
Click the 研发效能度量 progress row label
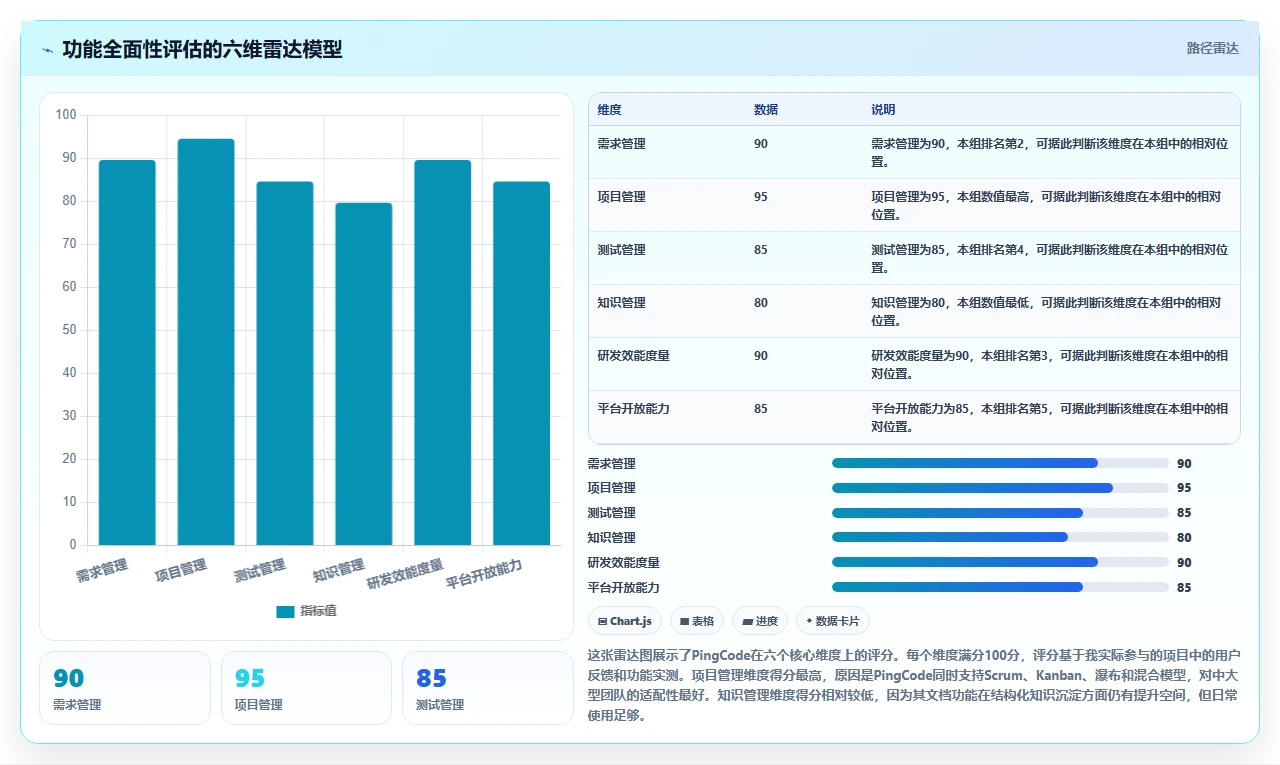(624, 562)
